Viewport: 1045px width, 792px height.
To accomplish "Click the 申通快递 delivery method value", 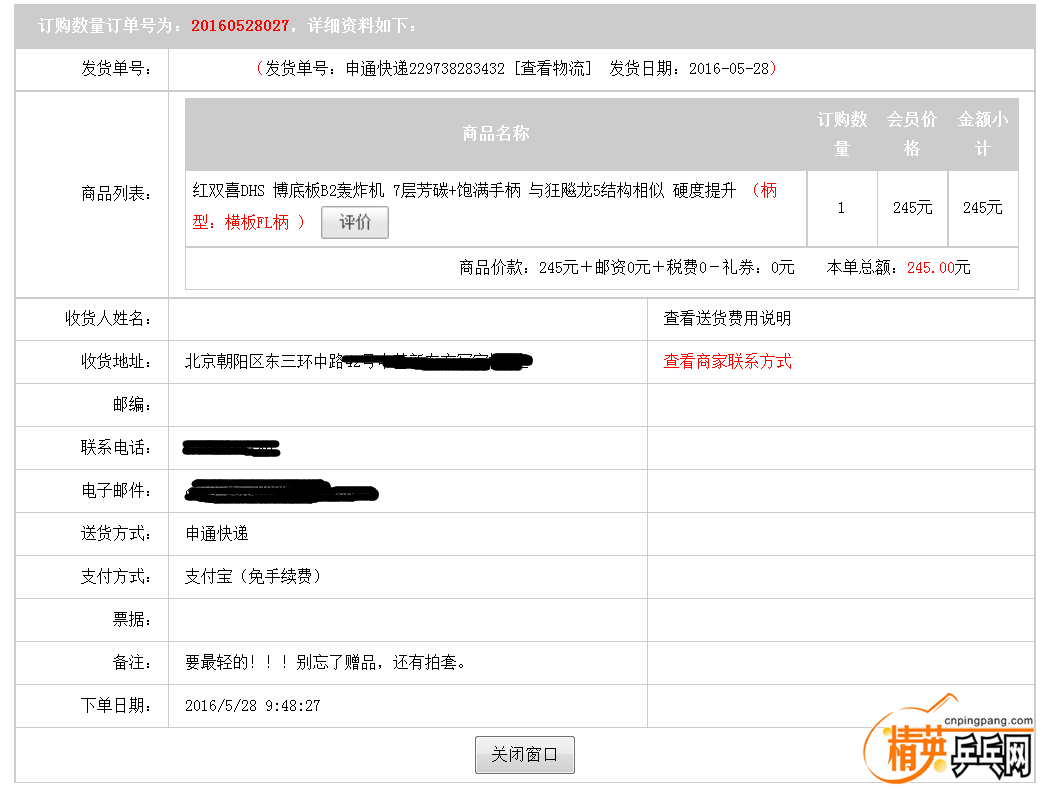I will tap(217, 533).
